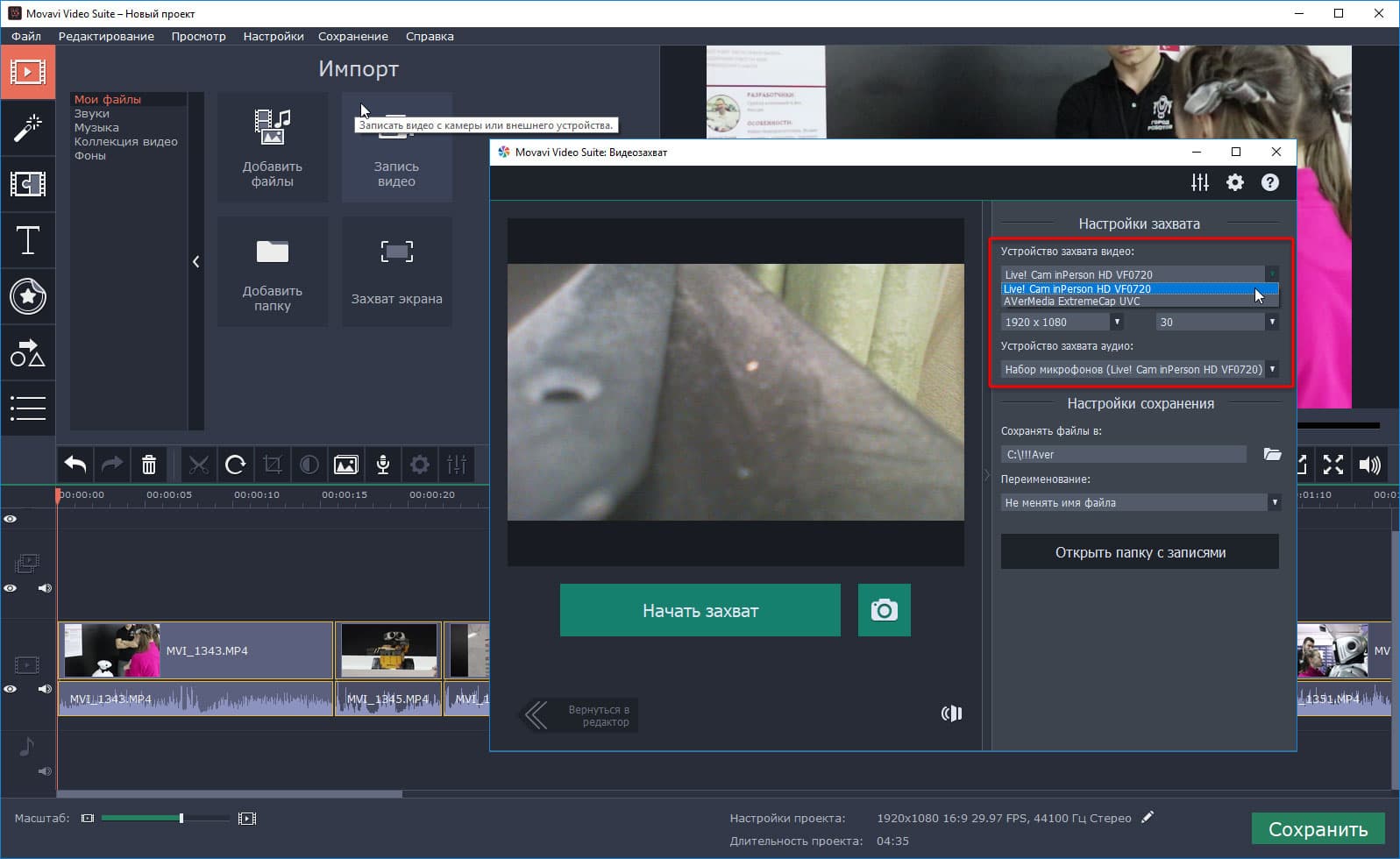The width and height of the screenshot is (1400, 859).
Task: Click the green Сохранить button
Action: click(1318, 829)
